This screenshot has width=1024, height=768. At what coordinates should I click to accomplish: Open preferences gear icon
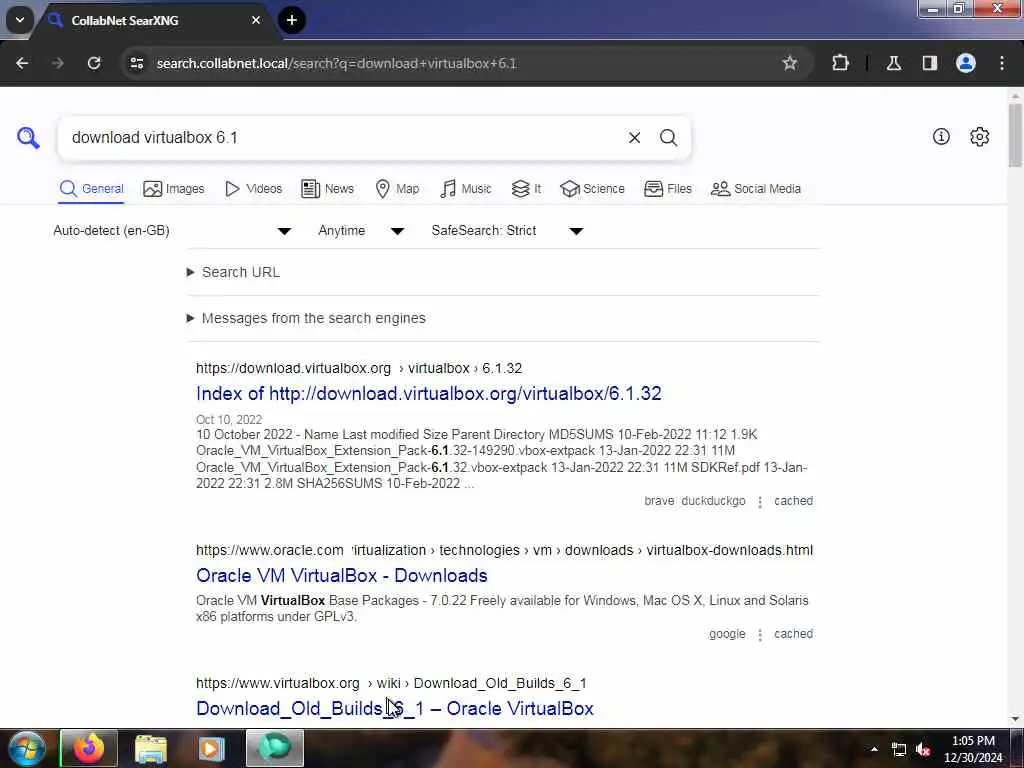tap(980, 136)
